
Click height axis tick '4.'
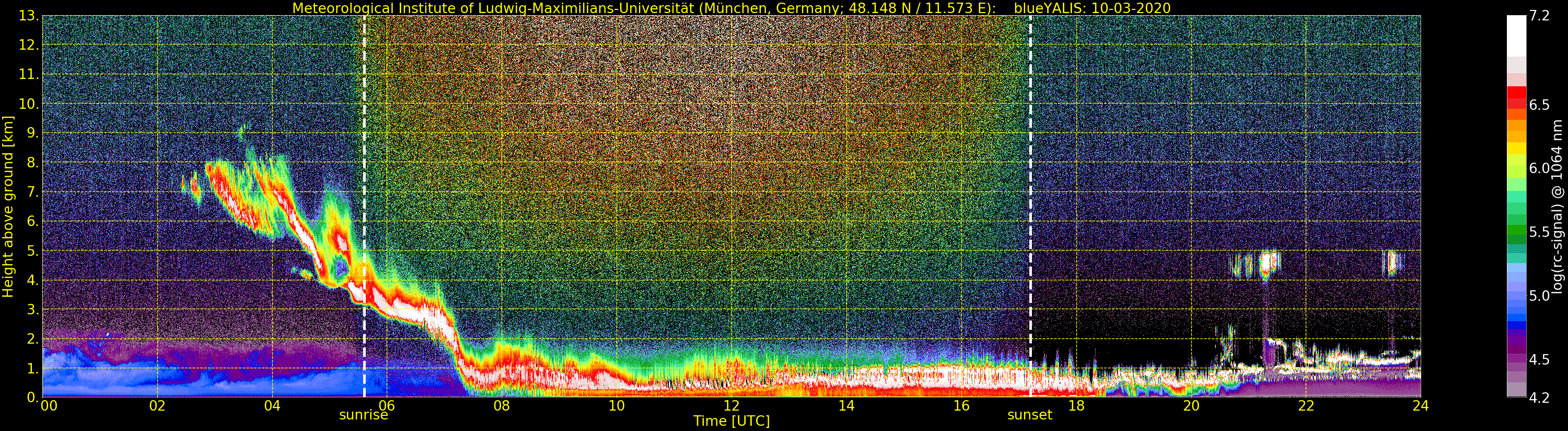(32, 280)
